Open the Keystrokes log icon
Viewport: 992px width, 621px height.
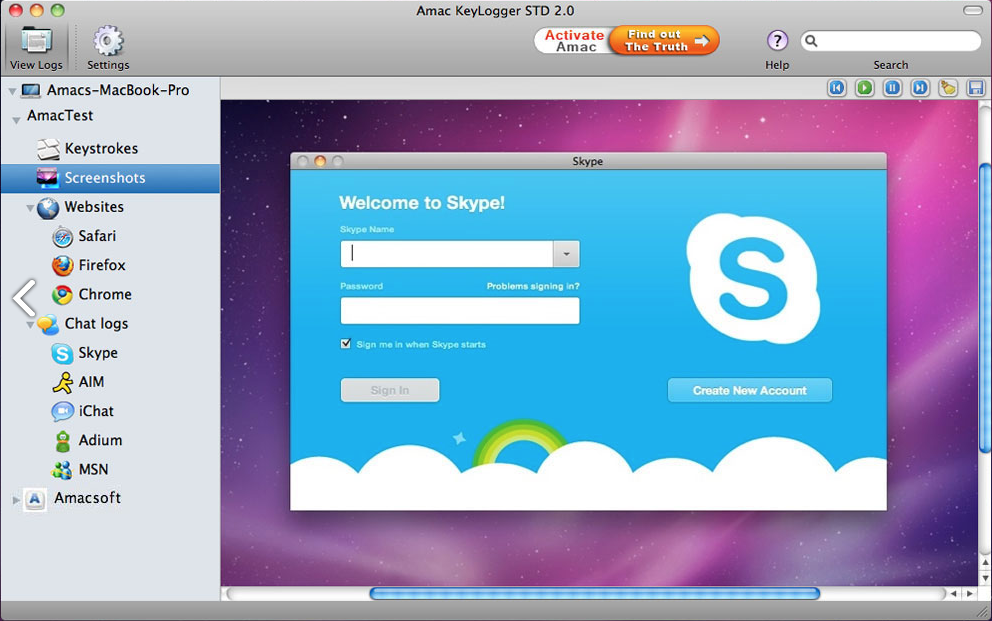click(48, 149)
